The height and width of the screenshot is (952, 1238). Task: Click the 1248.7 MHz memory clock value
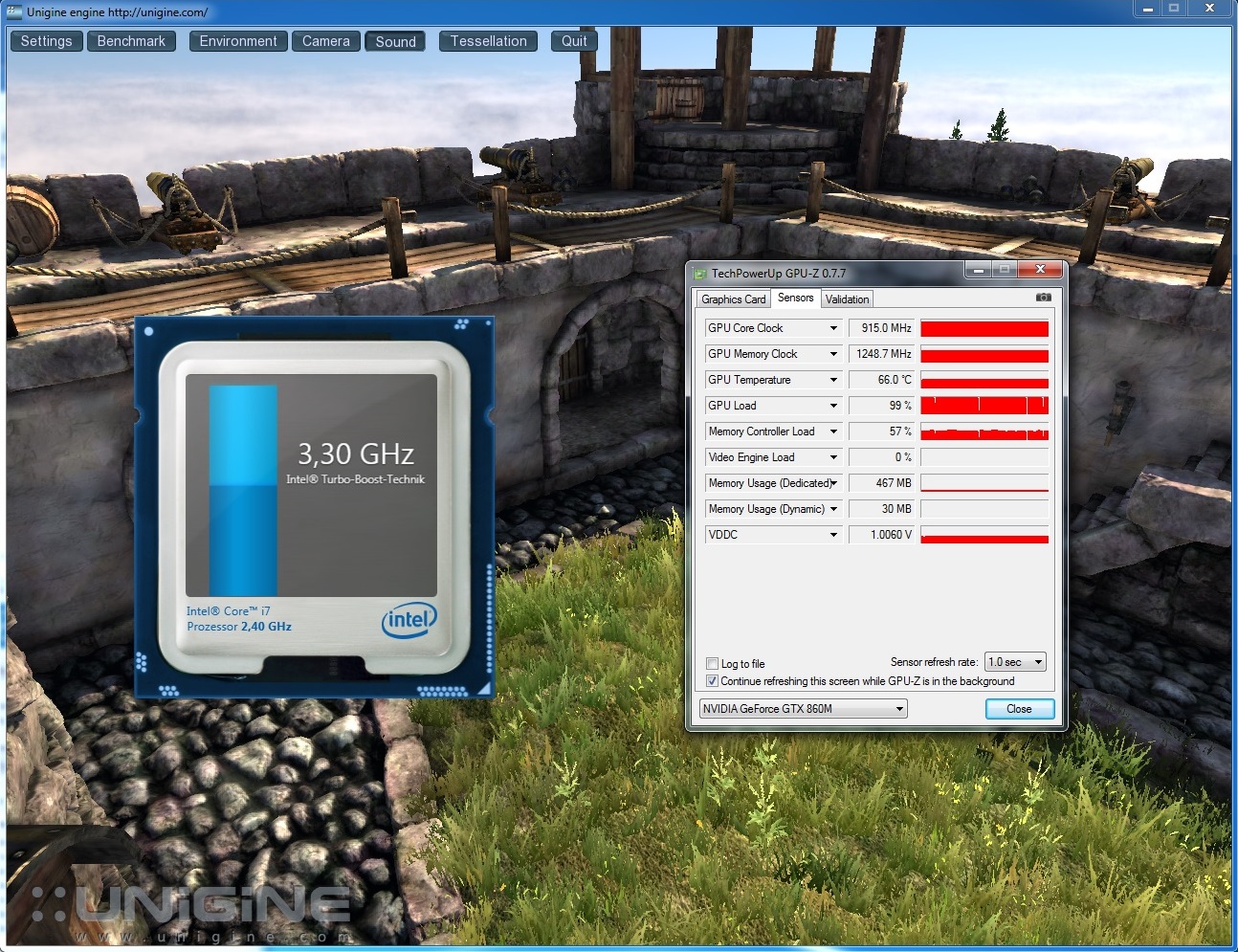[x=881, y=354]
